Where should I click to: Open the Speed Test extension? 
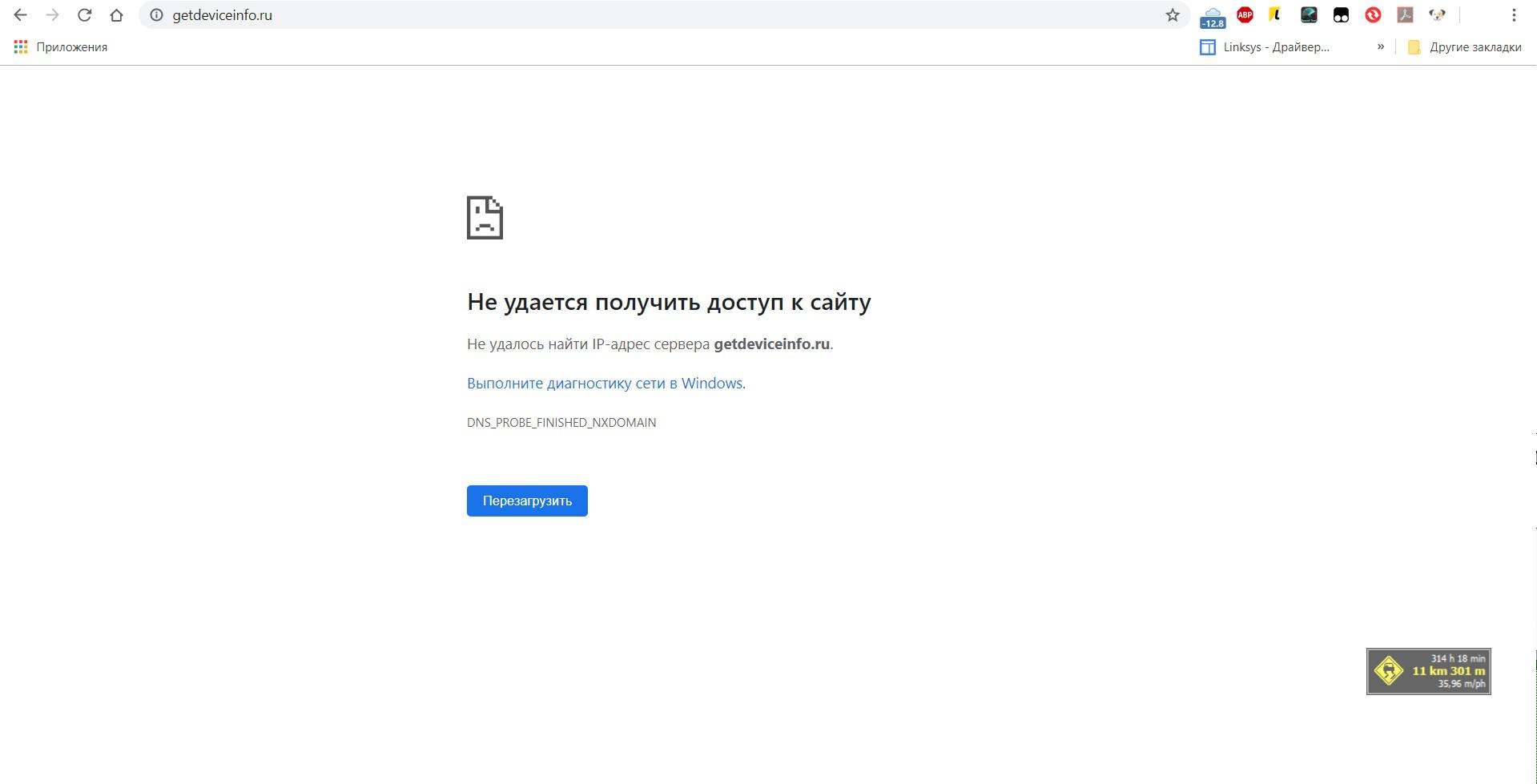point(1309,14)
